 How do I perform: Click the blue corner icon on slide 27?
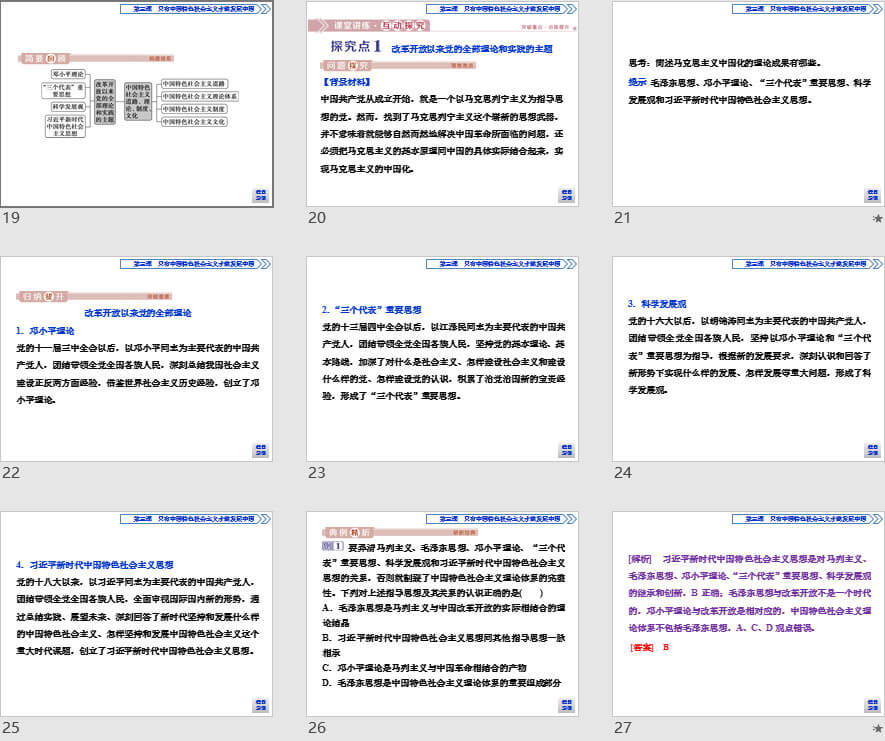[873, 705]
